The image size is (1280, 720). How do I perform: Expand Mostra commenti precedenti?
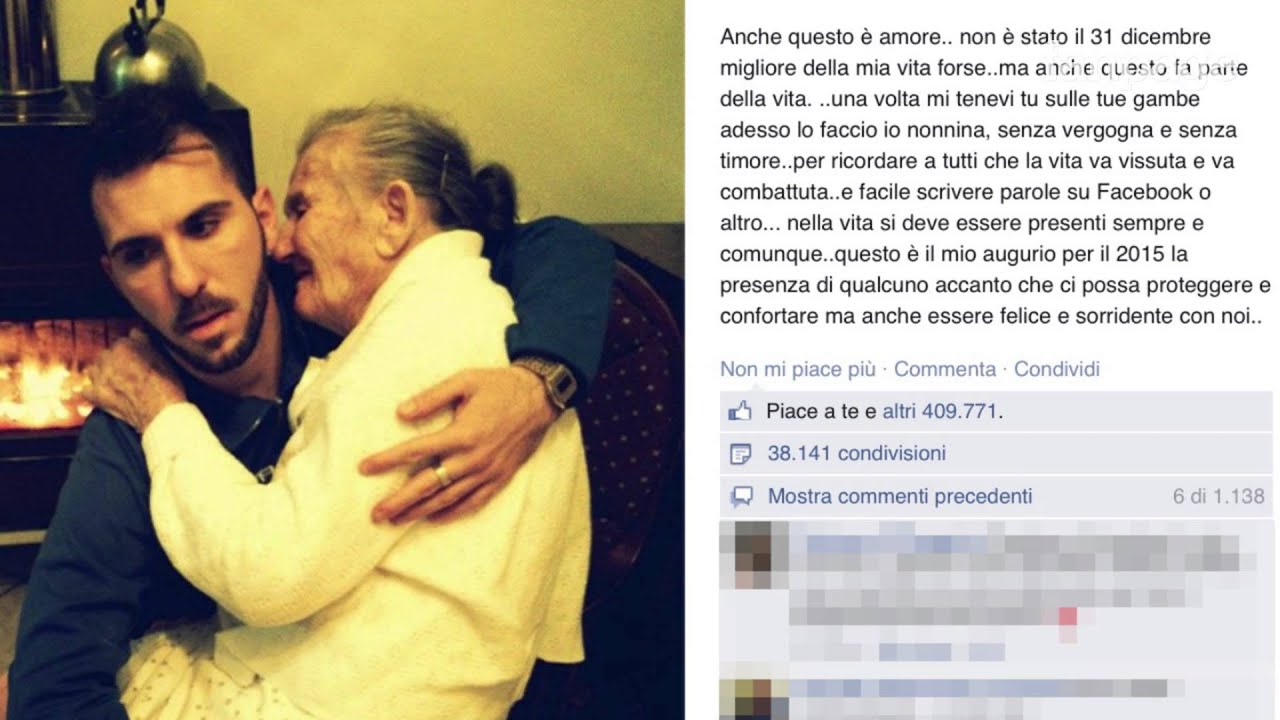(900, 496)
